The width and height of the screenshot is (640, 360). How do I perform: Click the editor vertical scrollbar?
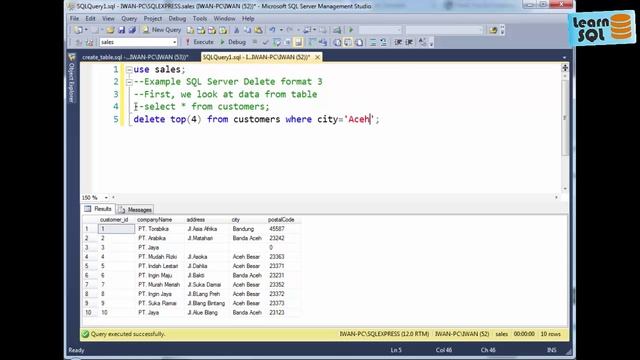tap(565, 118)
